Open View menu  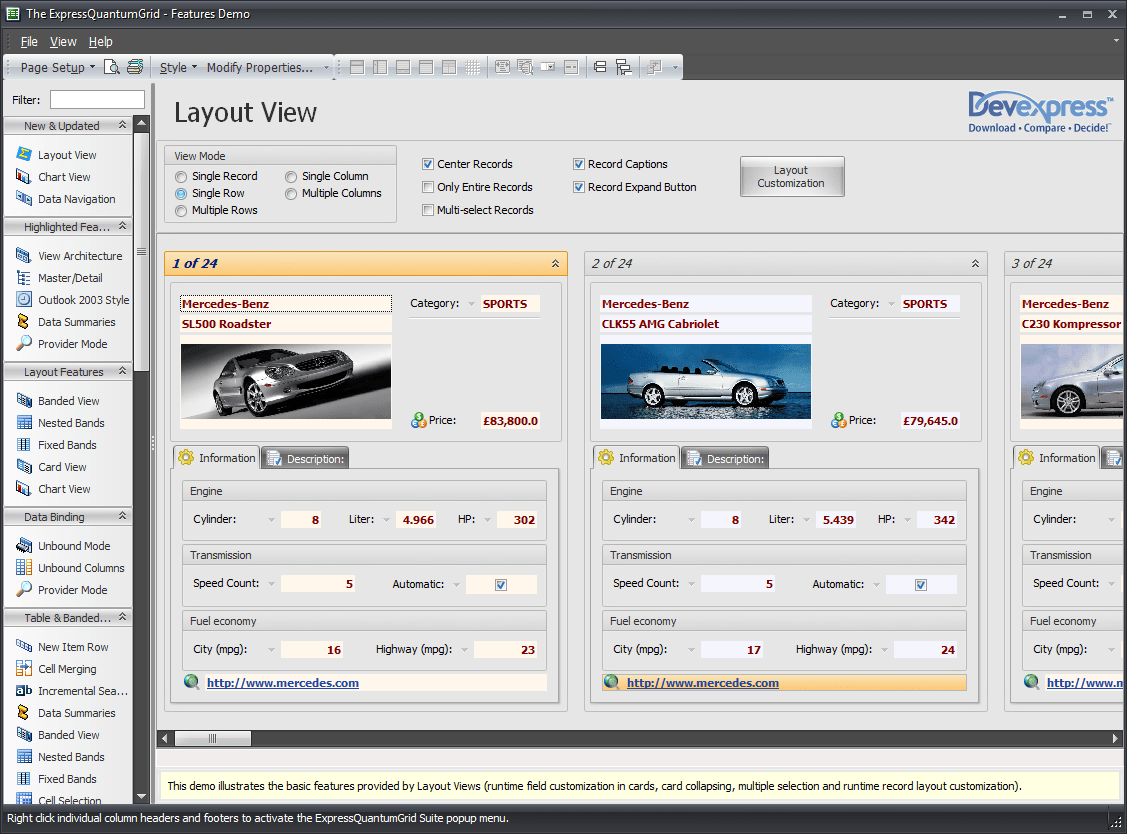coord(63,42)
